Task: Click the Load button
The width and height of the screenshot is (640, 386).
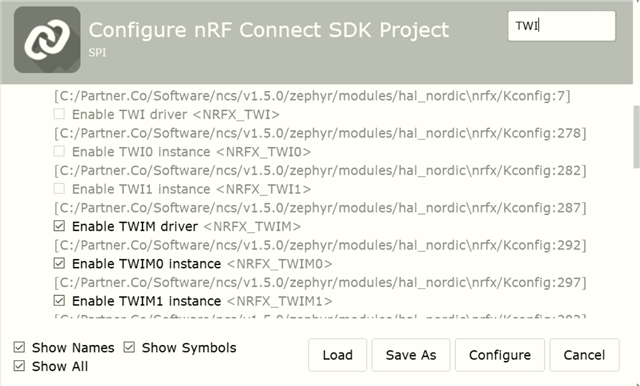Action: (x=338, y=355)
